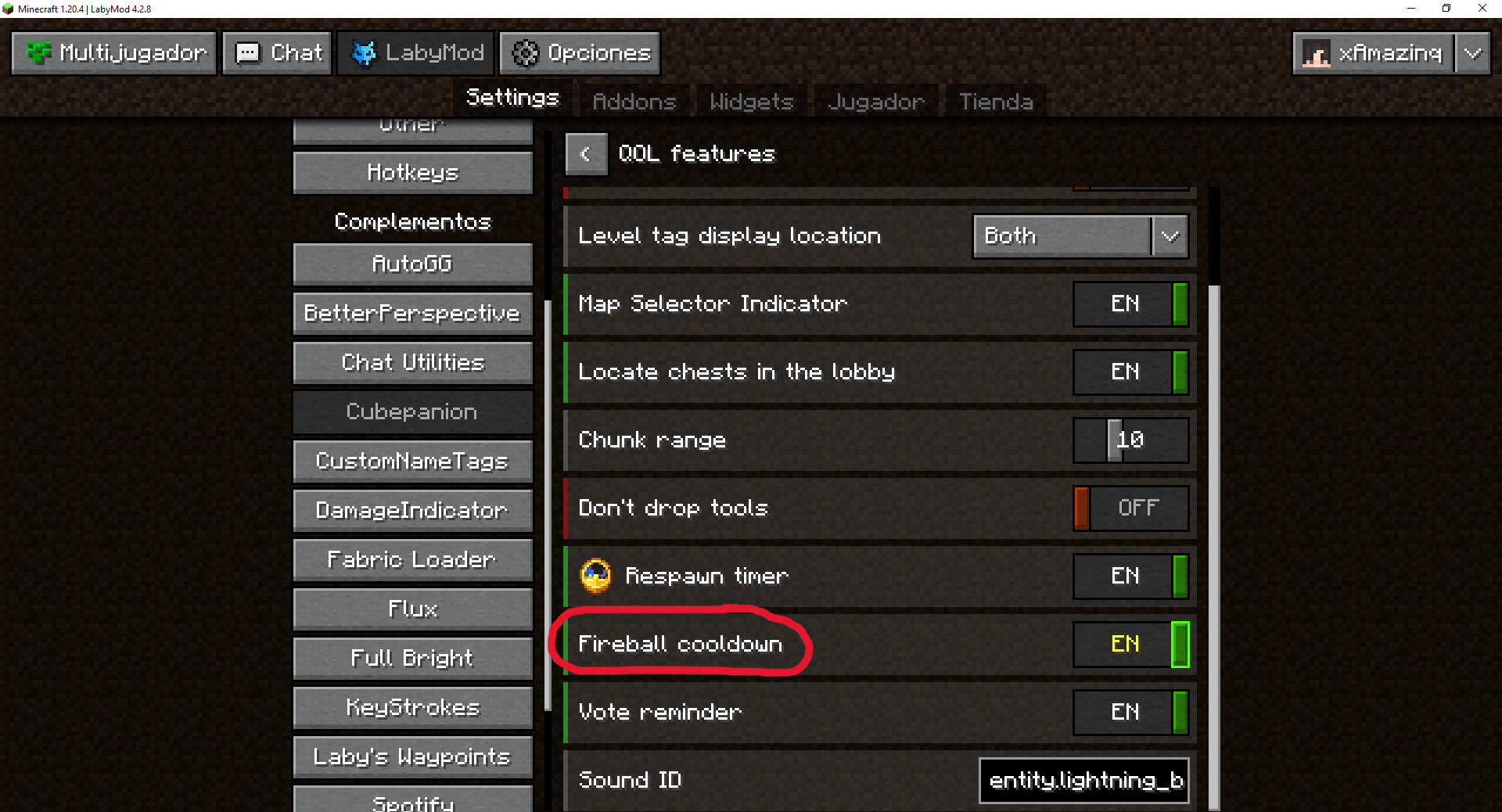Enable the Don't drop tools toggle
The image size is (1502, 812).
click(x=1130, y=508)
